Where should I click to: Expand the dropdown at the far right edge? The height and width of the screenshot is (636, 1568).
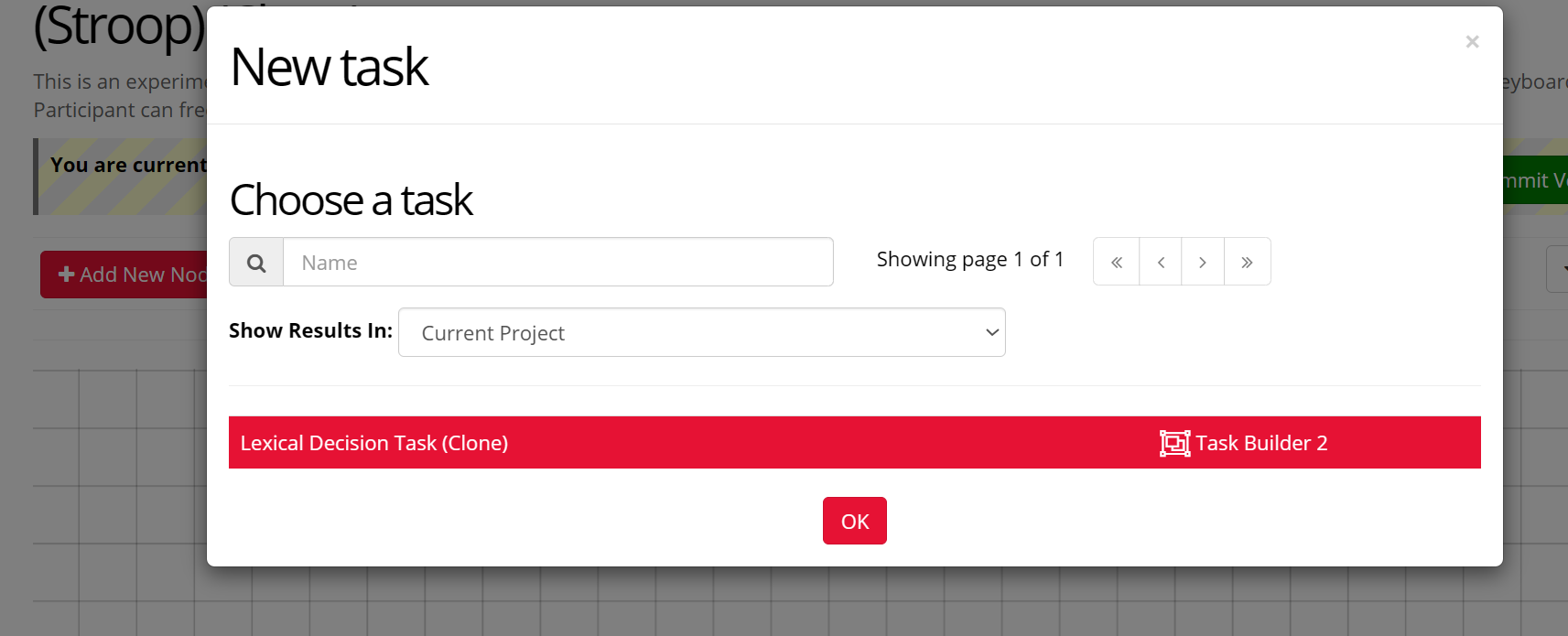click(x=1558, y=269)
